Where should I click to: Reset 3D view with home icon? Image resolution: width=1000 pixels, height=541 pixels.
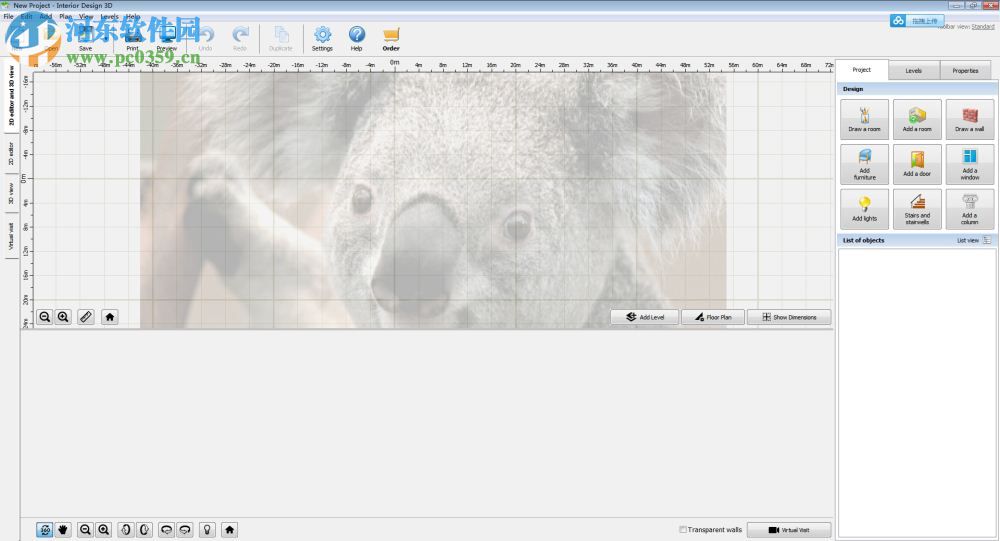pyautogui.click(x=230, y=530)
